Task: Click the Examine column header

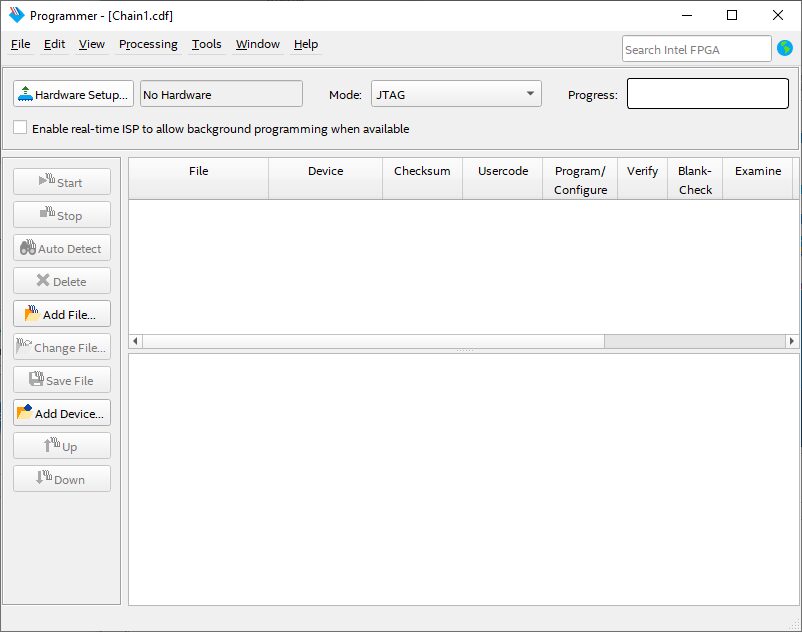Action: click(x=758, y=178)
